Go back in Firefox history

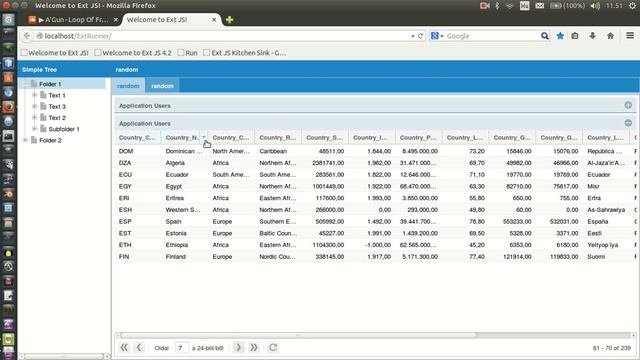coord(27,36)
